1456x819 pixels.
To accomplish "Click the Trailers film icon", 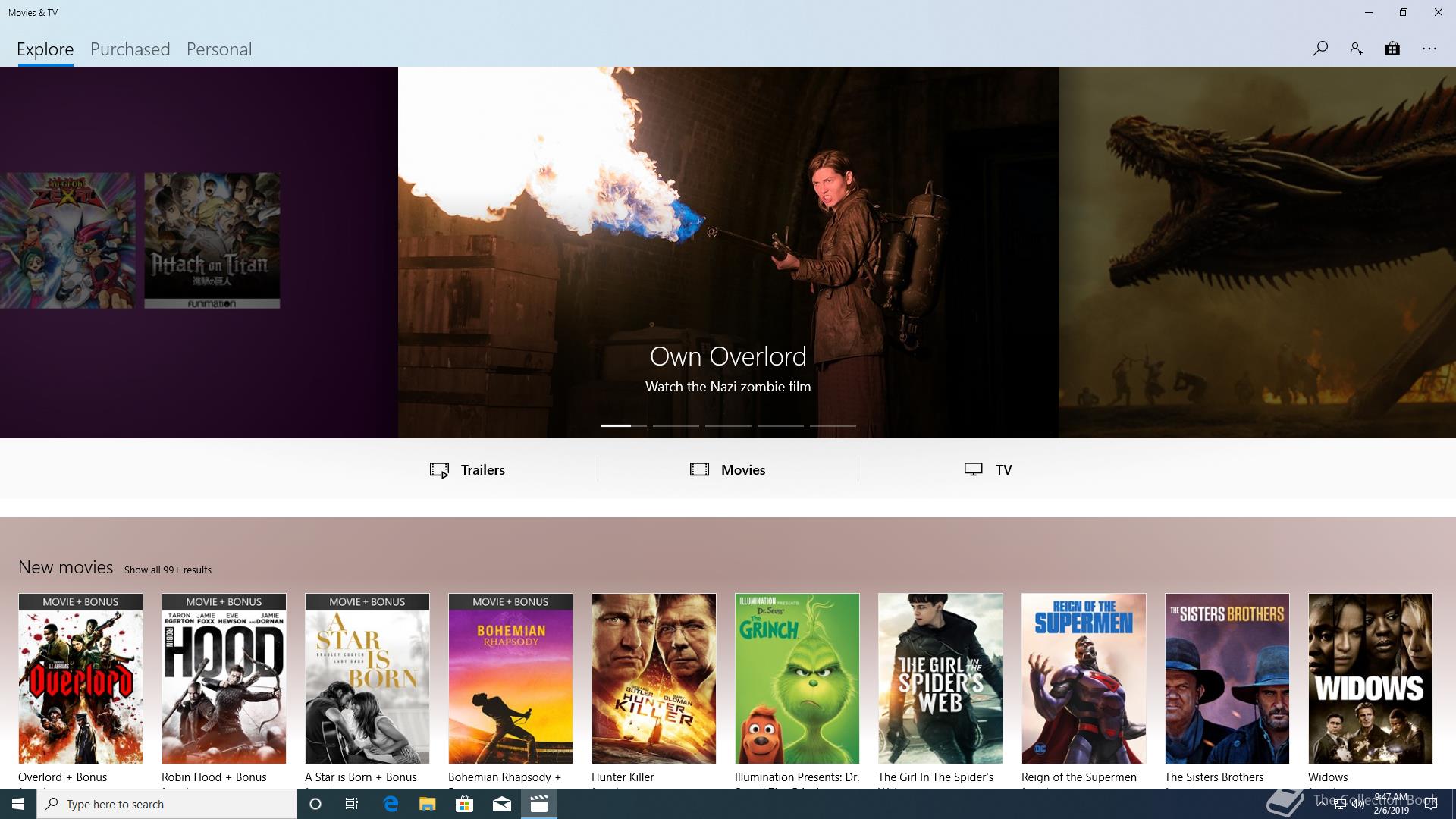I will tap(439, 470).
